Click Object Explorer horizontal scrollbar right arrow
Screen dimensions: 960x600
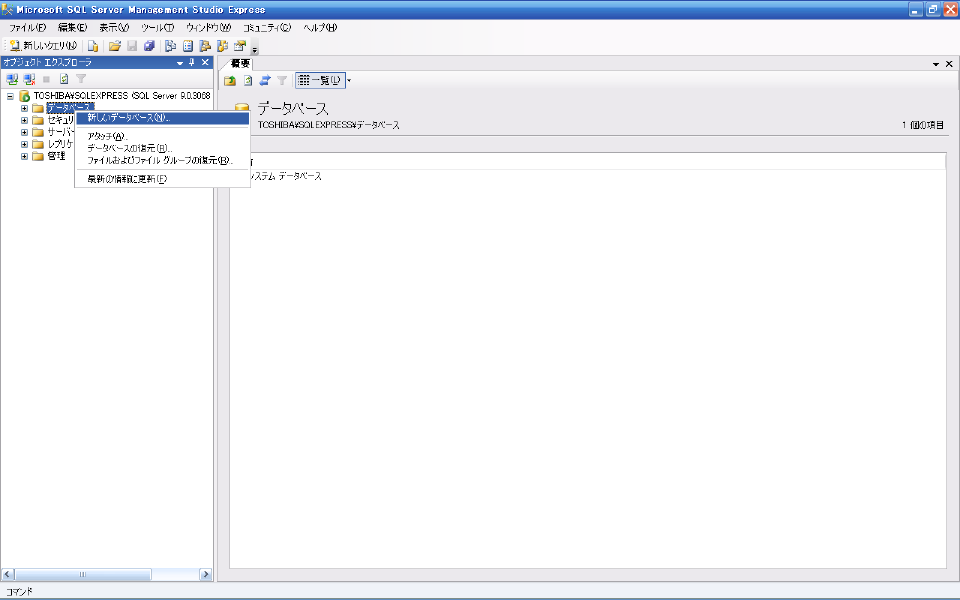pos(206,574)
